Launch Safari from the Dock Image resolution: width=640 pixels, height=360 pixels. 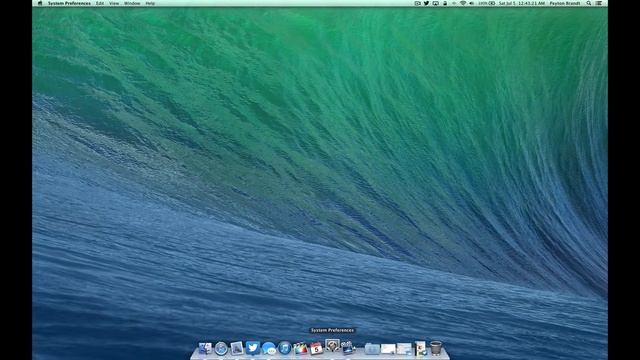(221, 349)
